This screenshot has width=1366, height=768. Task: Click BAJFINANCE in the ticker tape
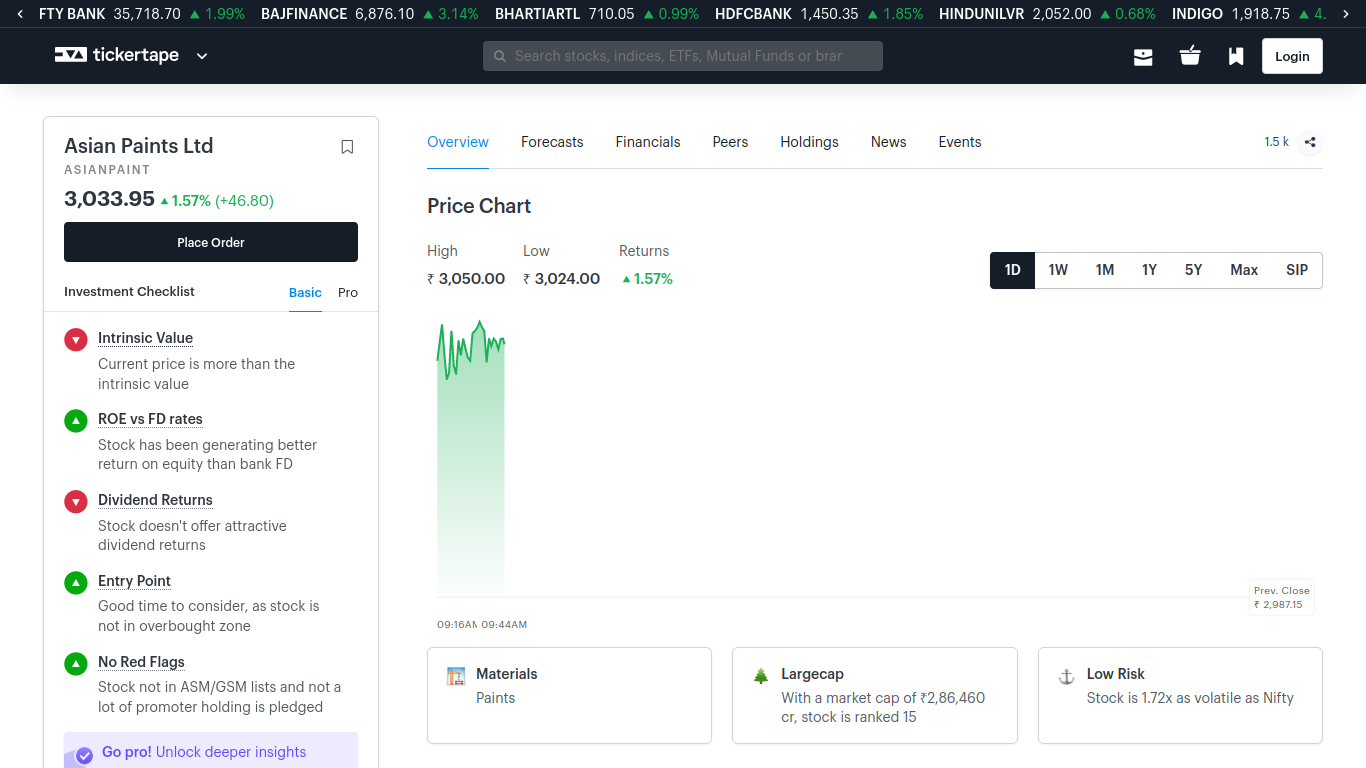(304, 14)
